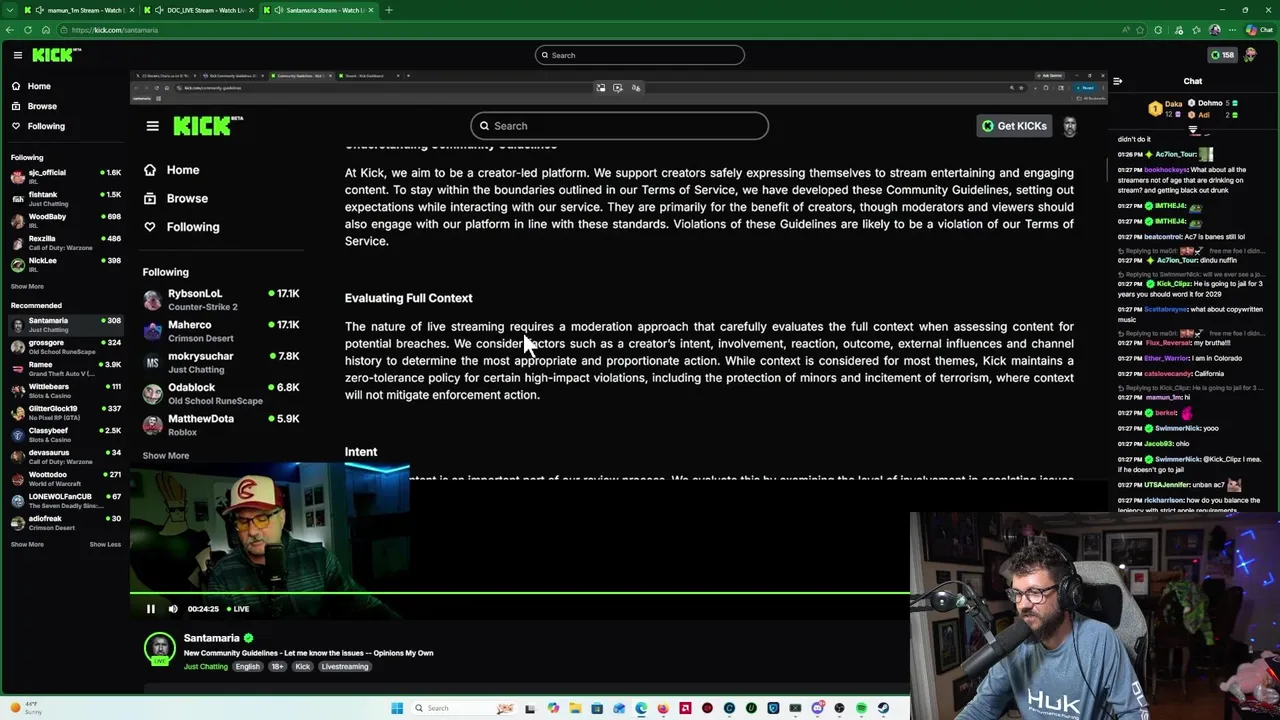Mute the mamun_1m Stream browser tab audio
1280x720 pixels.
[x=39, y=10]
